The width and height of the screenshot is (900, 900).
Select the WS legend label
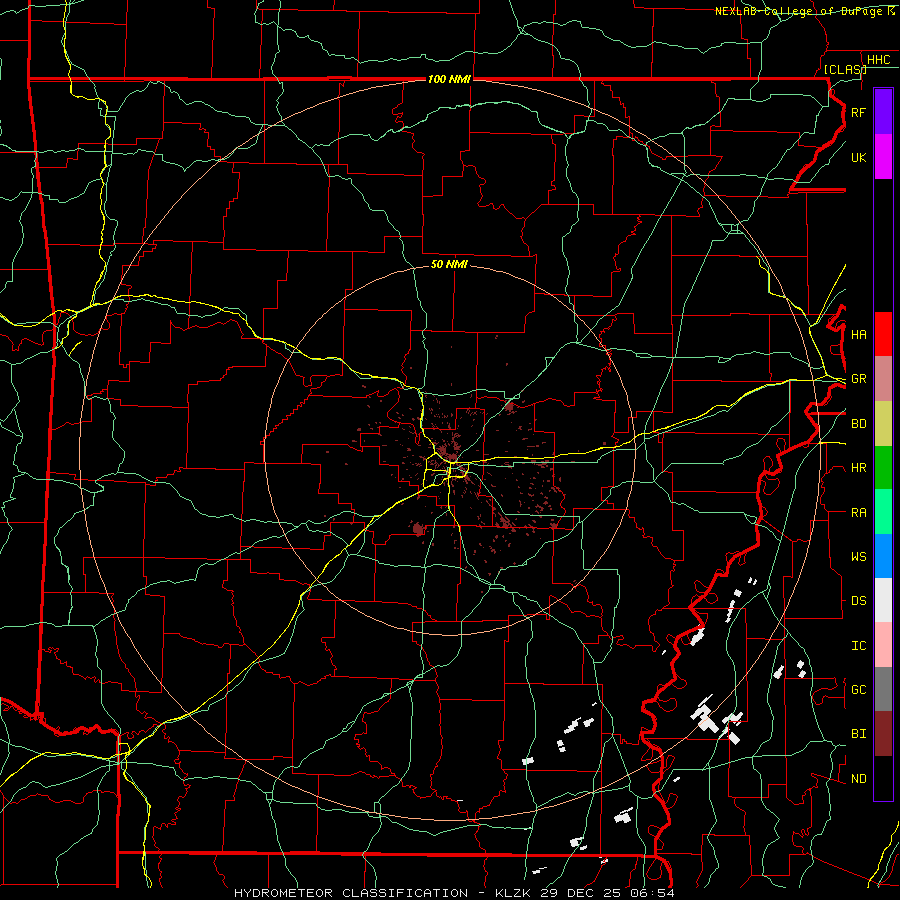[858, 557]
